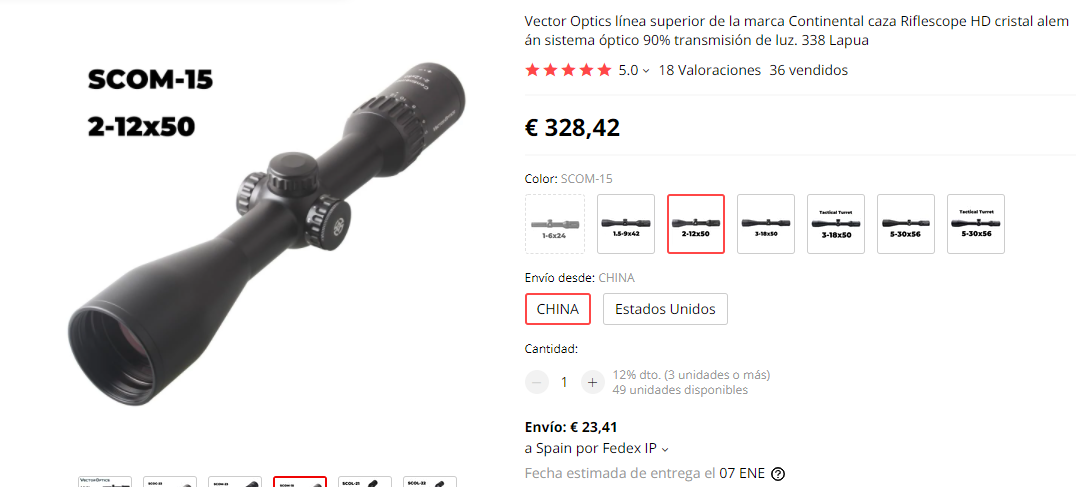Set shipping origin to Estados Unidos

(665, 309)
